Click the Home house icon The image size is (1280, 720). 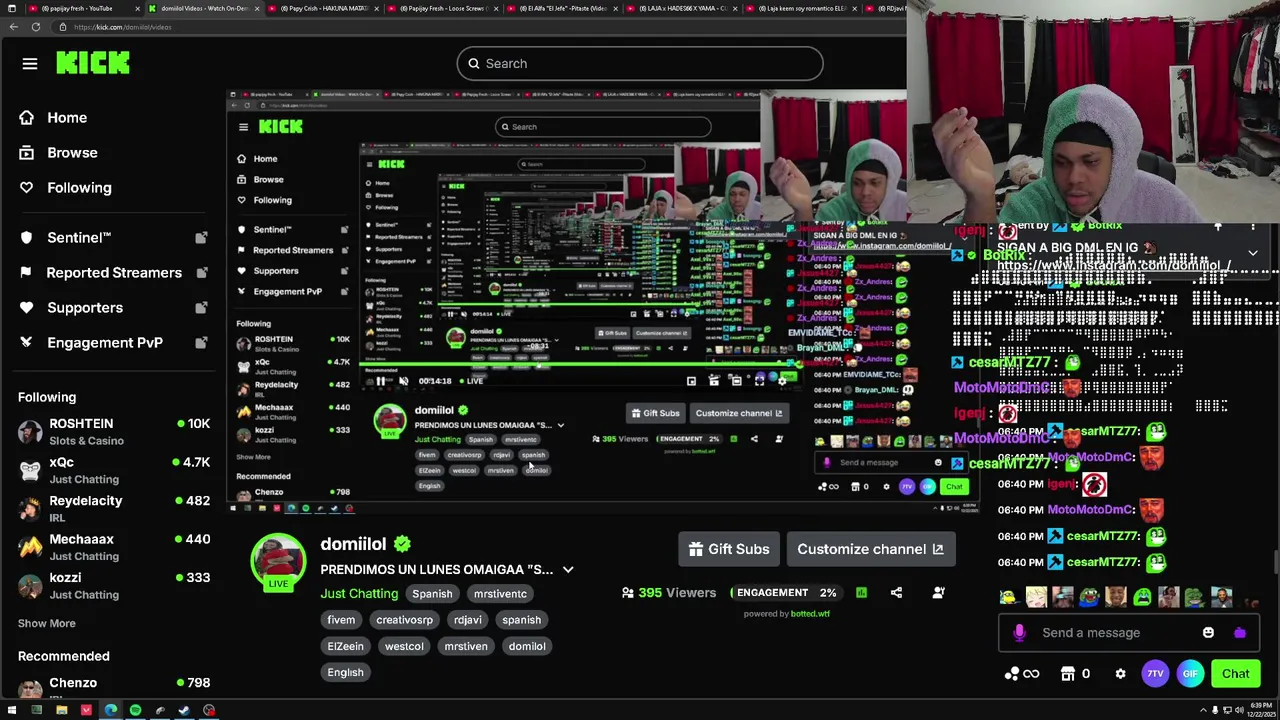click(26, 117)
